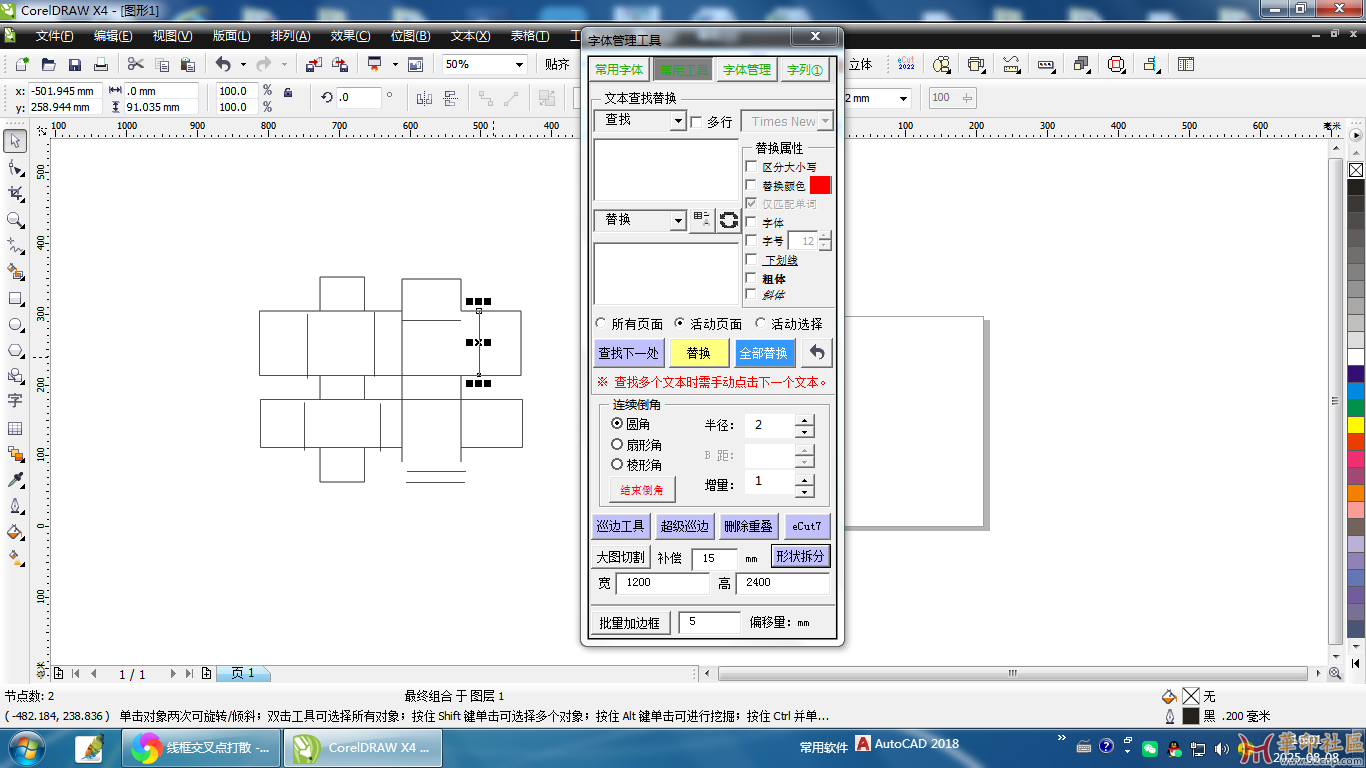Click the swap find/replace refresh icon
1366x768 pixels.
tap(729, 220)
